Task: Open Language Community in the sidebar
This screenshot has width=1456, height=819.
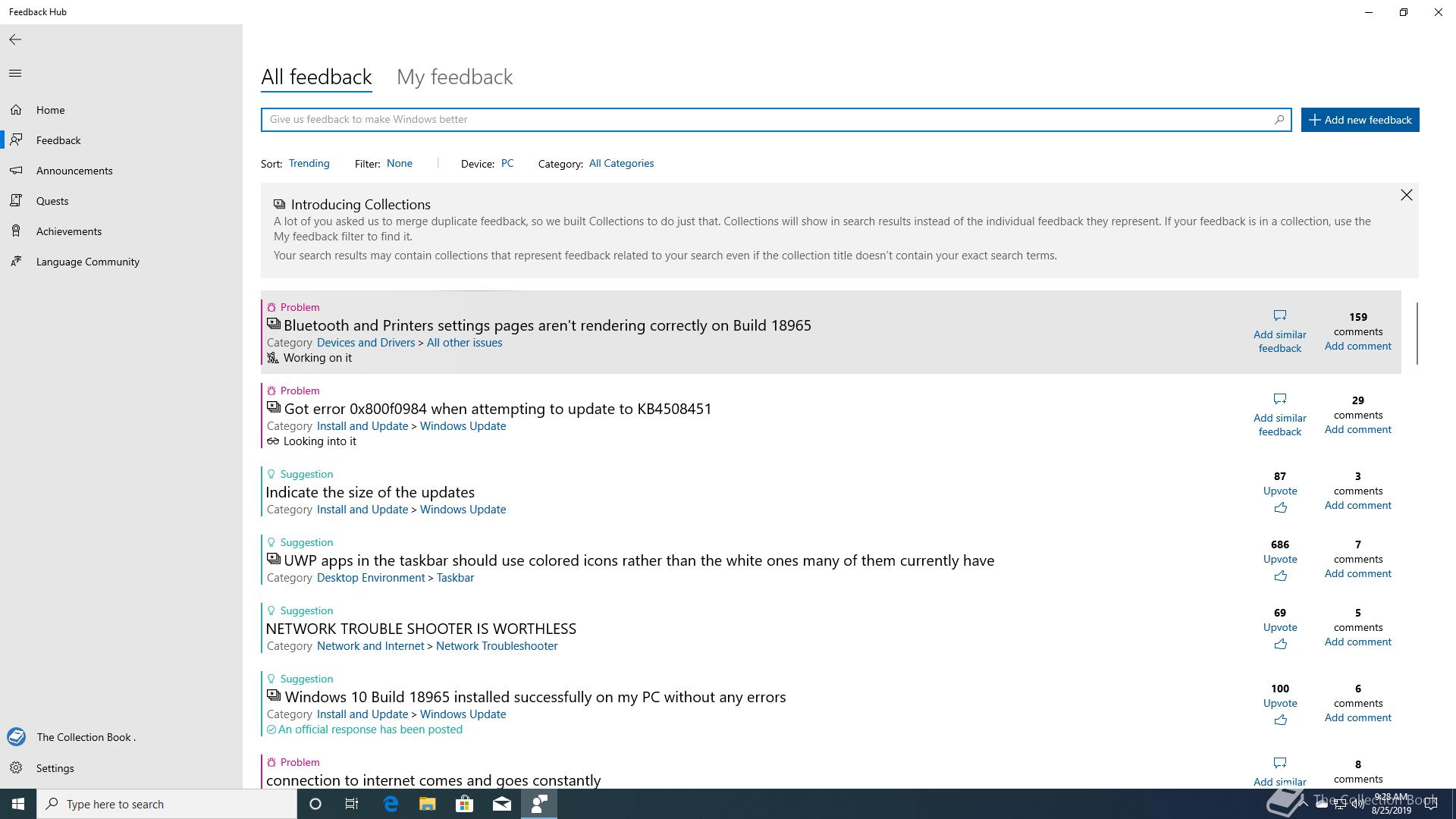Action: [x=121, y=262]
